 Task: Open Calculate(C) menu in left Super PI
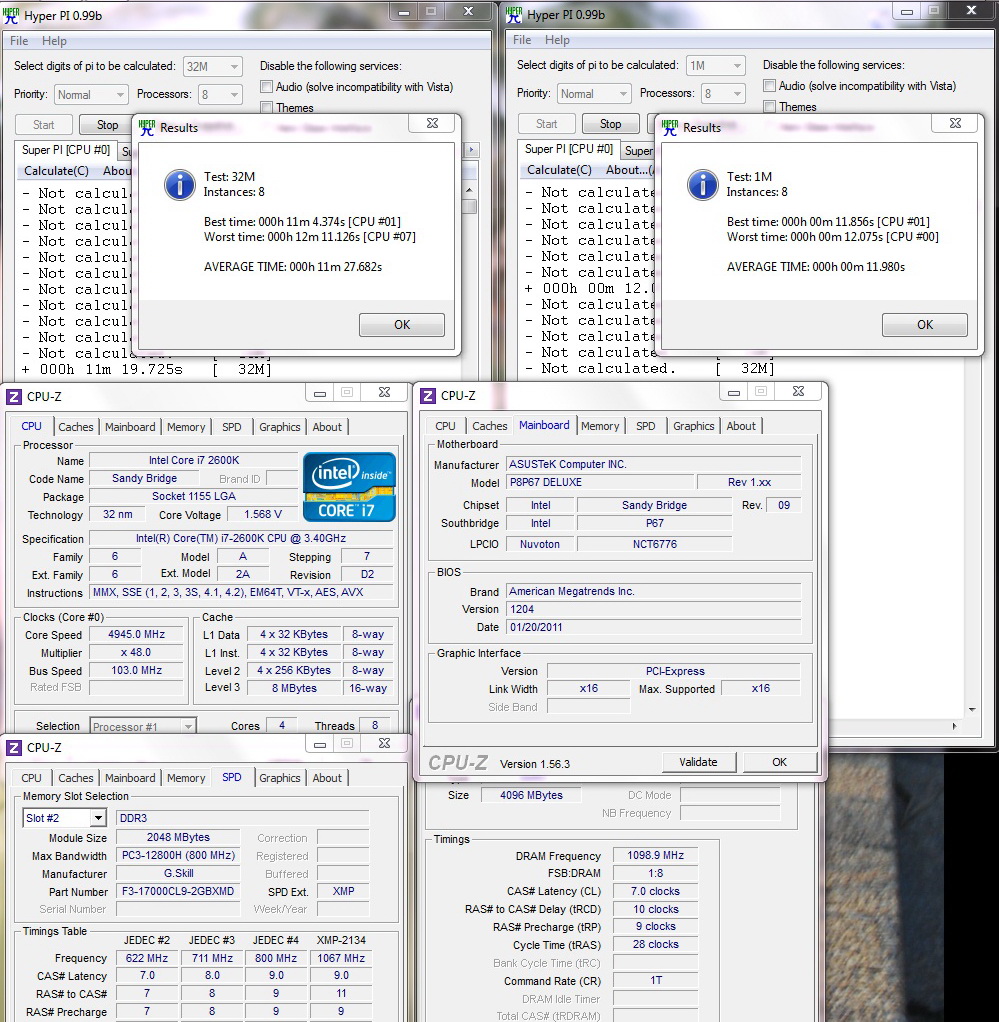click(x=56, y=171)
